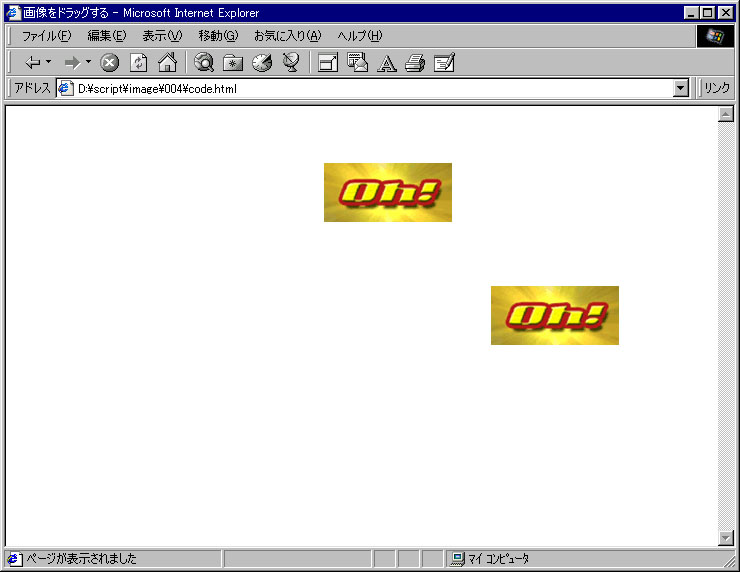Open the お気に入り(A) menu
The image size is (740, 572).
point(287,36)
